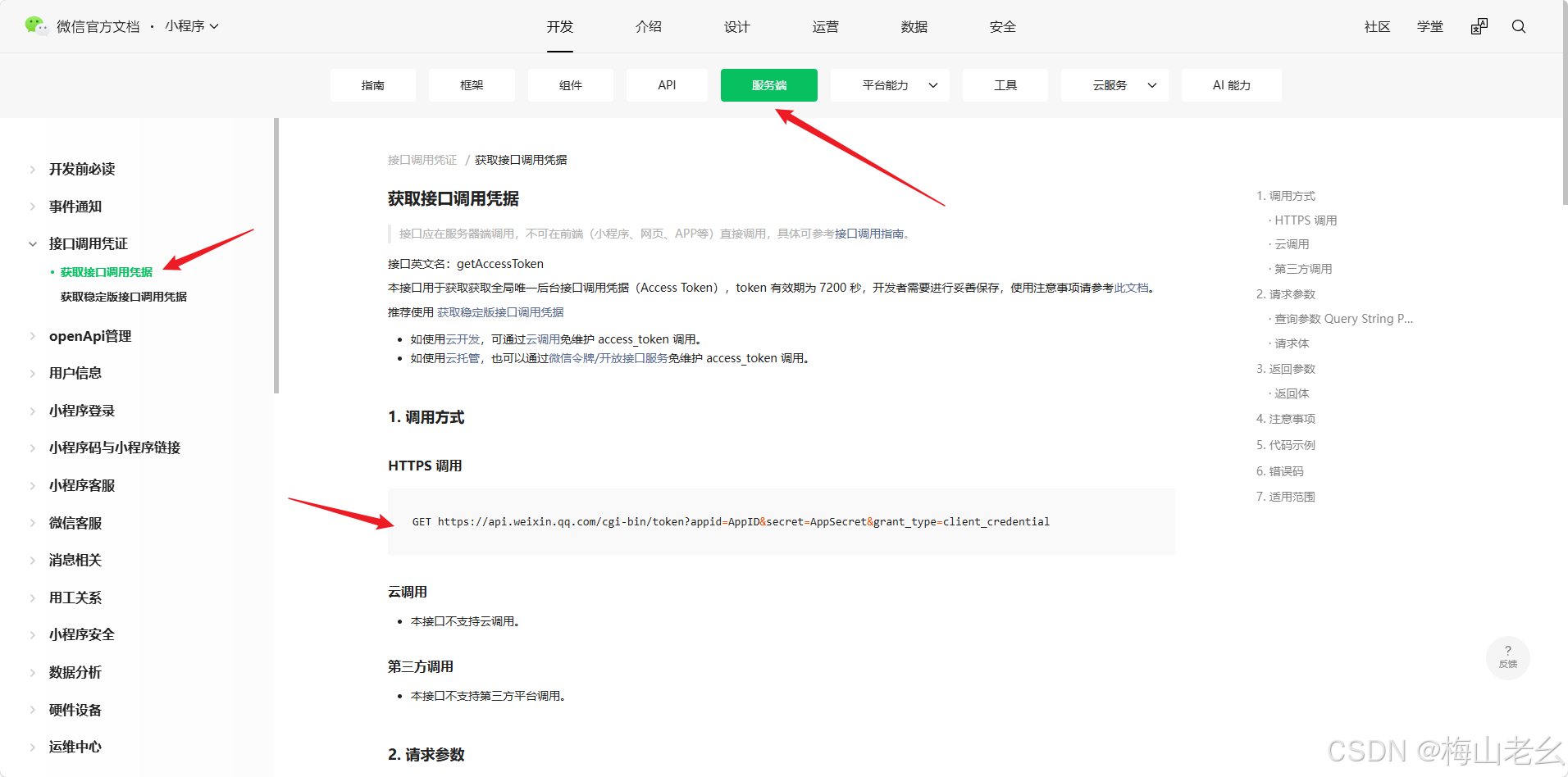The width and height of the screenshot is (1568, 777).
Task: Expand the 数据分析 sidebar section
Action: click(x=75, y=672)
